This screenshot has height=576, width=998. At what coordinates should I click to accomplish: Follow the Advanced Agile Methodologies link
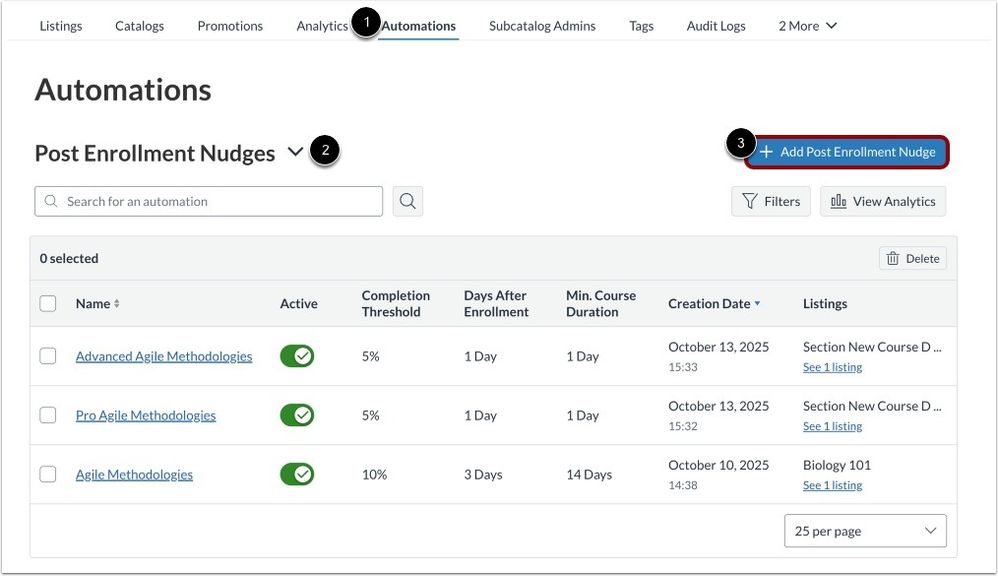tap(163, 355)
